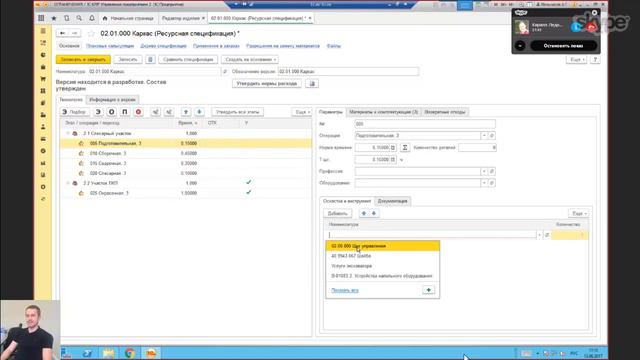The height and width of the screenshot is (360, 640).
Task: Toggle Skype video with the blue button
Action: [576, 27]
